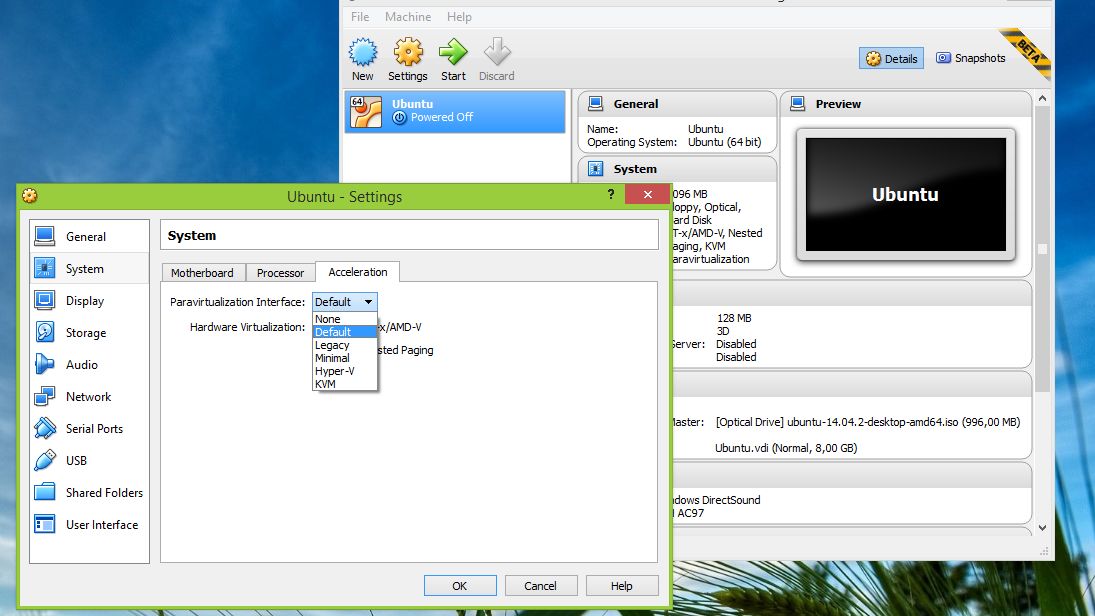This screenshot has height=616, width=1095.
Task: Open Serial Ports settings category
Action: click(x=89, y=429)
